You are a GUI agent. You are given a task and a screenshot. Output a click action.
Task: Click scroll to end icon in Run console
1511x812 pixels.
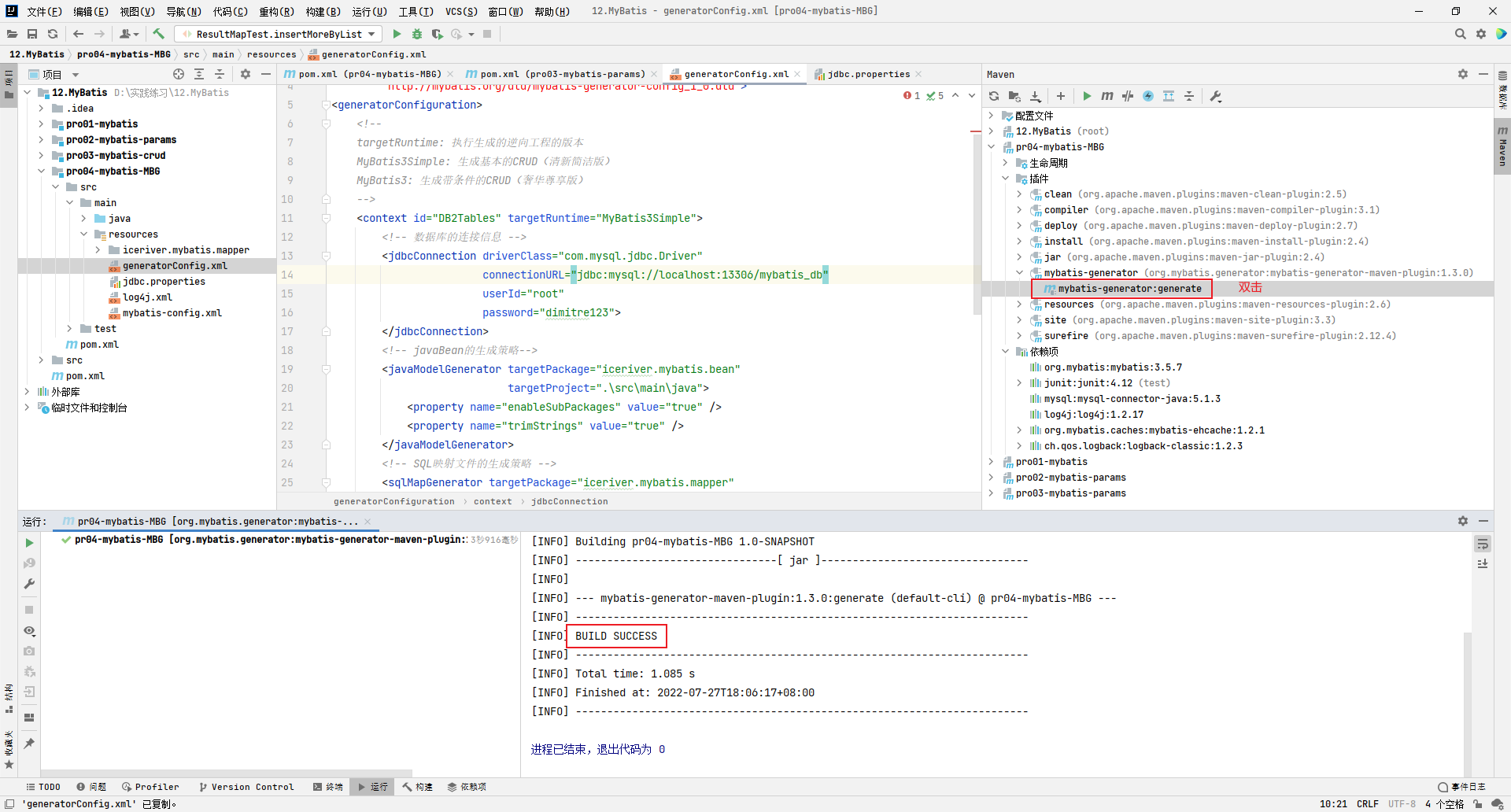tap(1483, 563)
